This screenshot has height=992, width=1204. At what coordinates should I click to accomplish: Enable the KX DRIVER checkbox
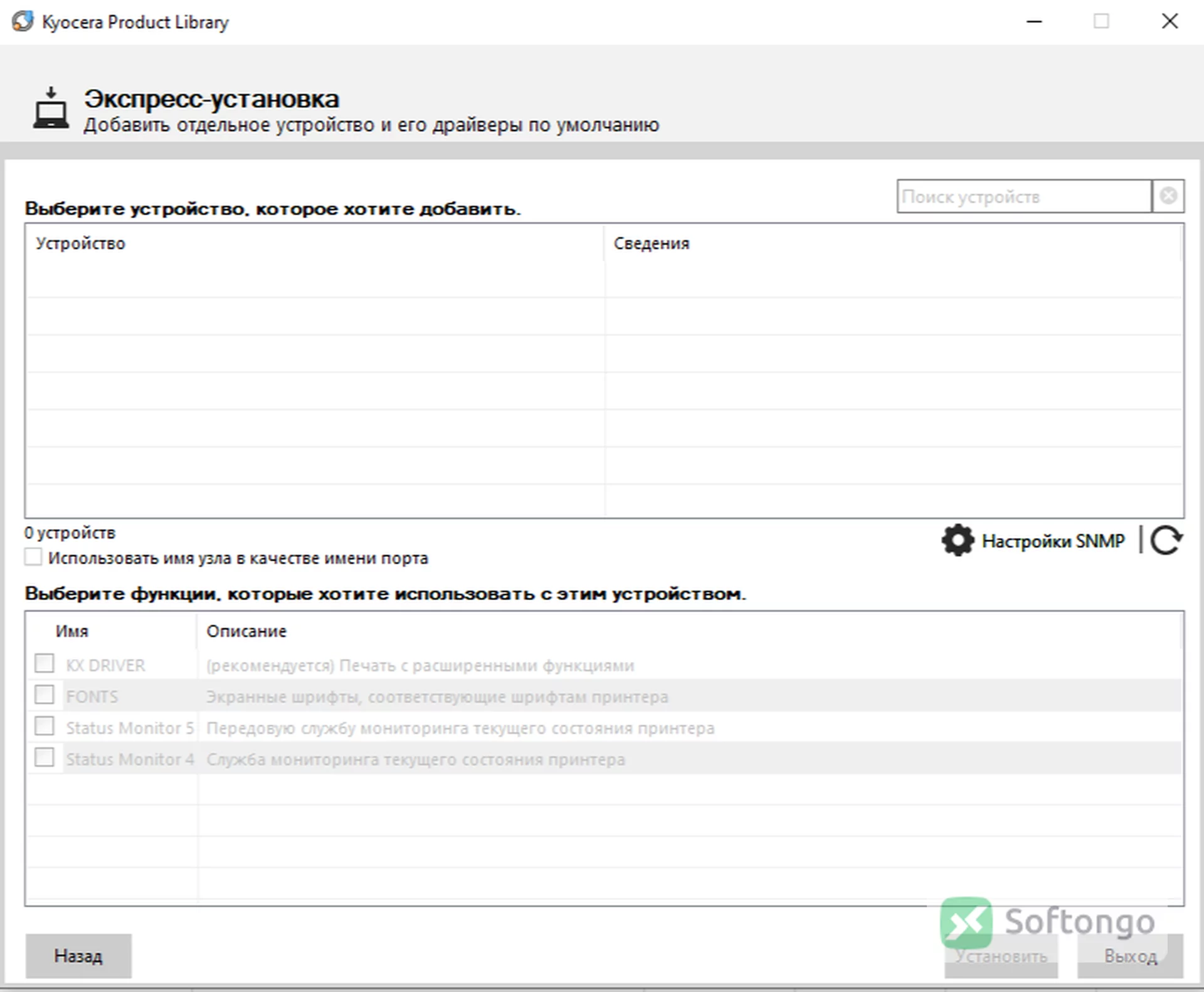44,663
